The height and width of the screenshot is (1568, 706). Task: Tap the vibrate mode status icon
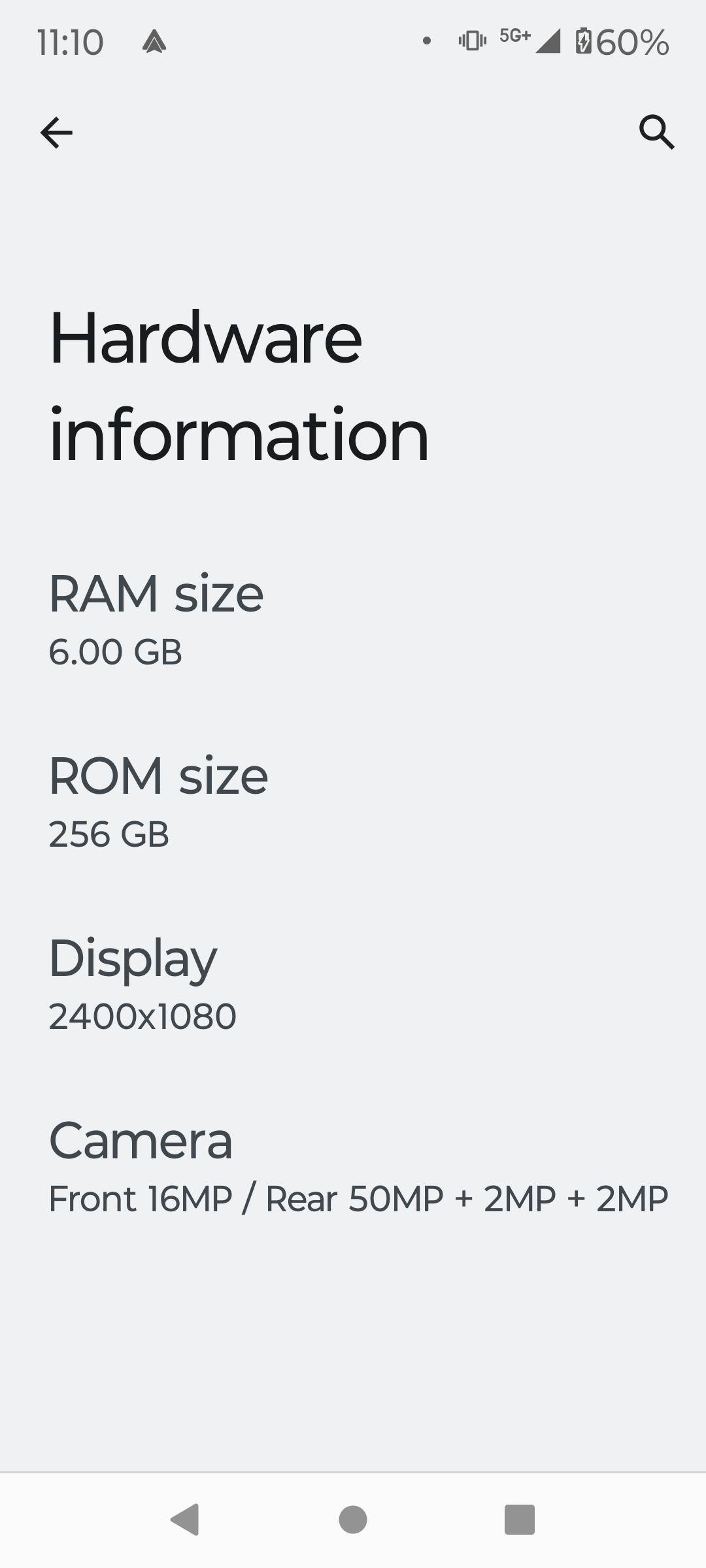[x=472, y=41]
